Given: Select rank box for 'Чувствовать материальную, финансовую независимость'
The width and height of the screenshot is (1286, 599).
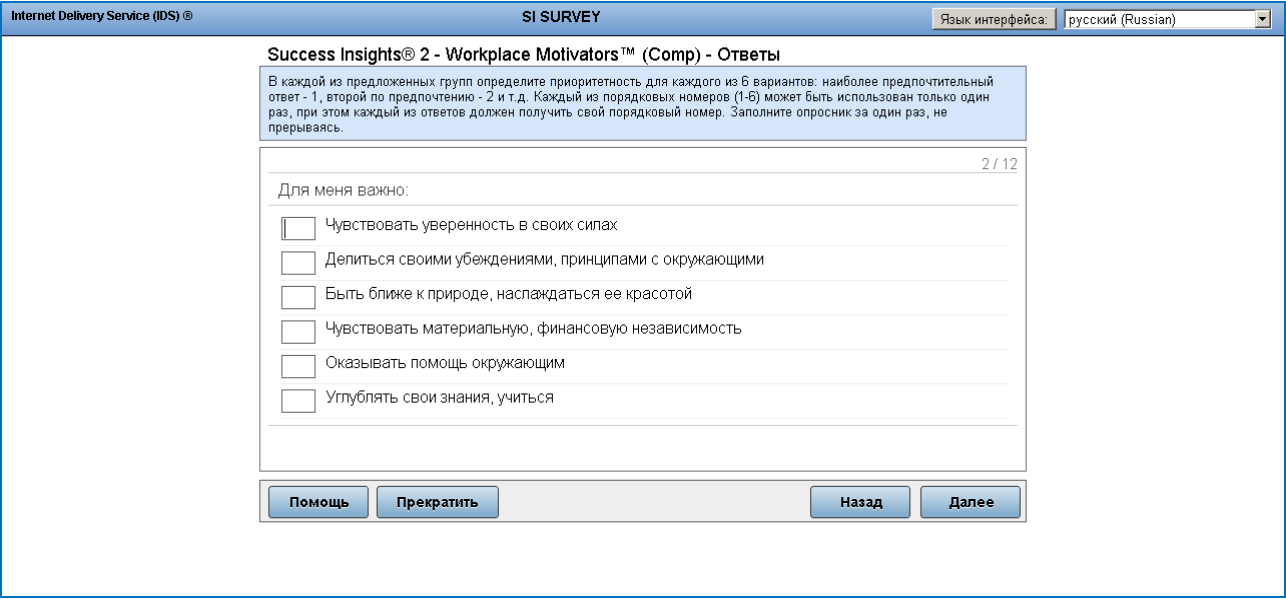Looking at the screenshot, I should click(x=298, y=332).
